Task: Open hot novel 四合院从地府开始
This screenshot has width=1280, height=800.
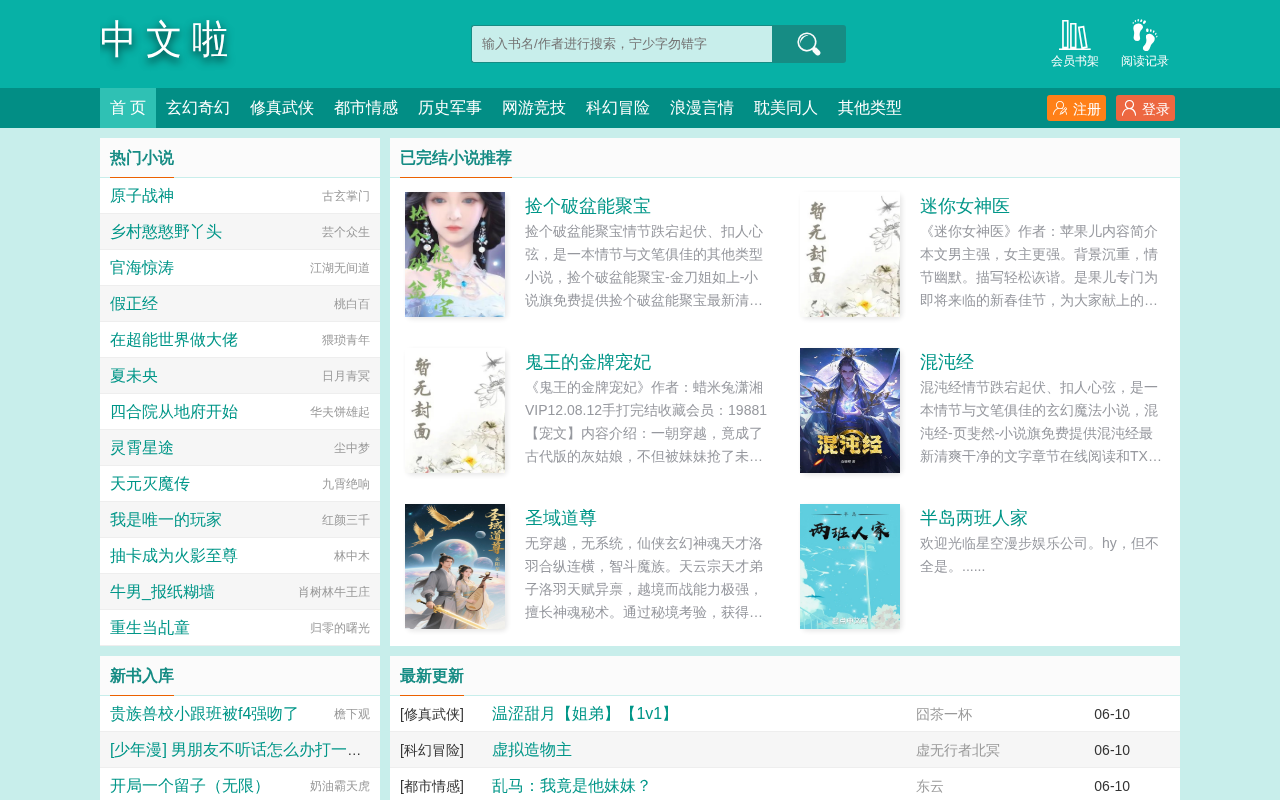Action: point(174,412)
